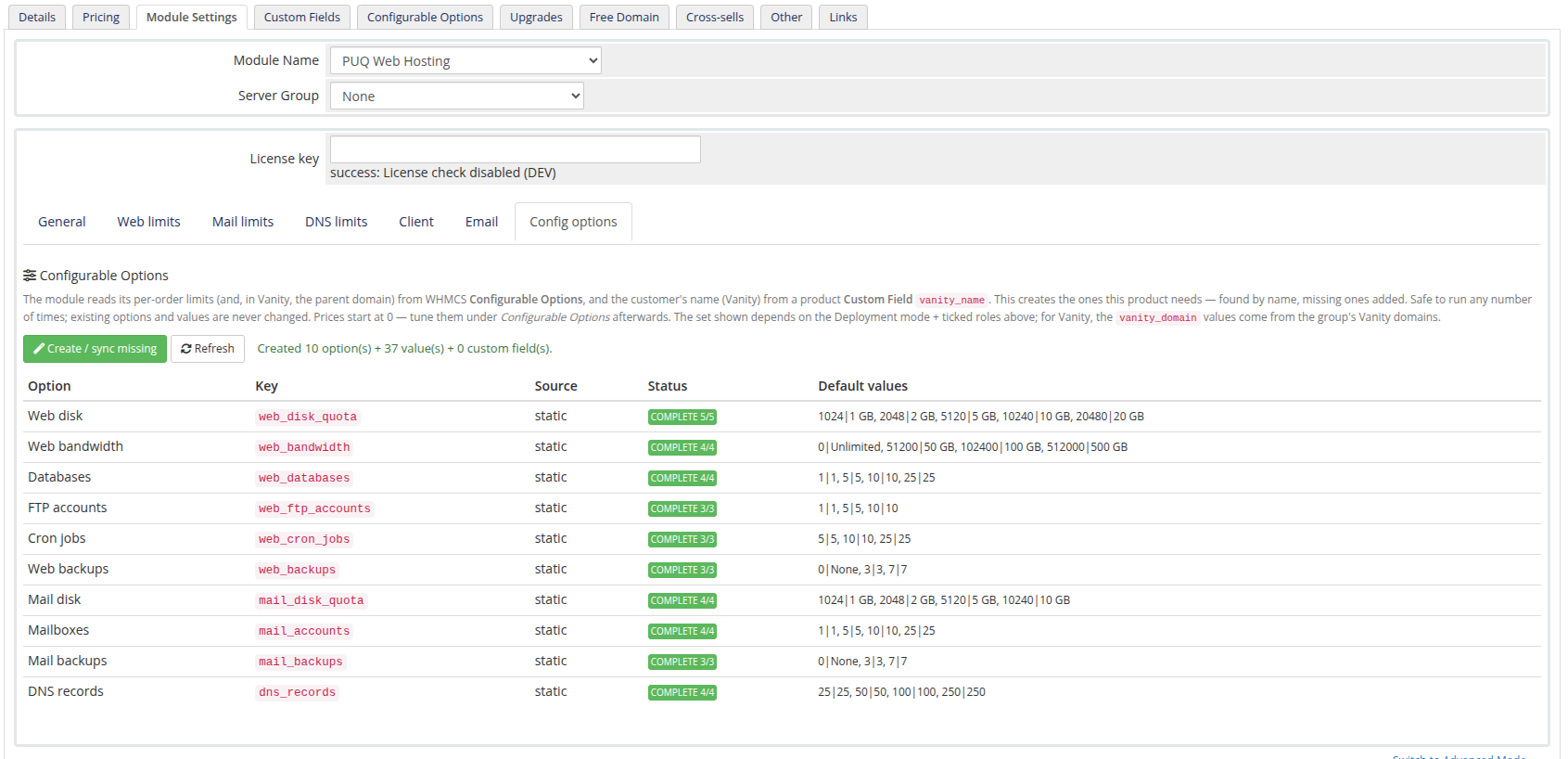Click the mail_accounts key
This screenshot has width=1568, height=759.
(304, 632)
